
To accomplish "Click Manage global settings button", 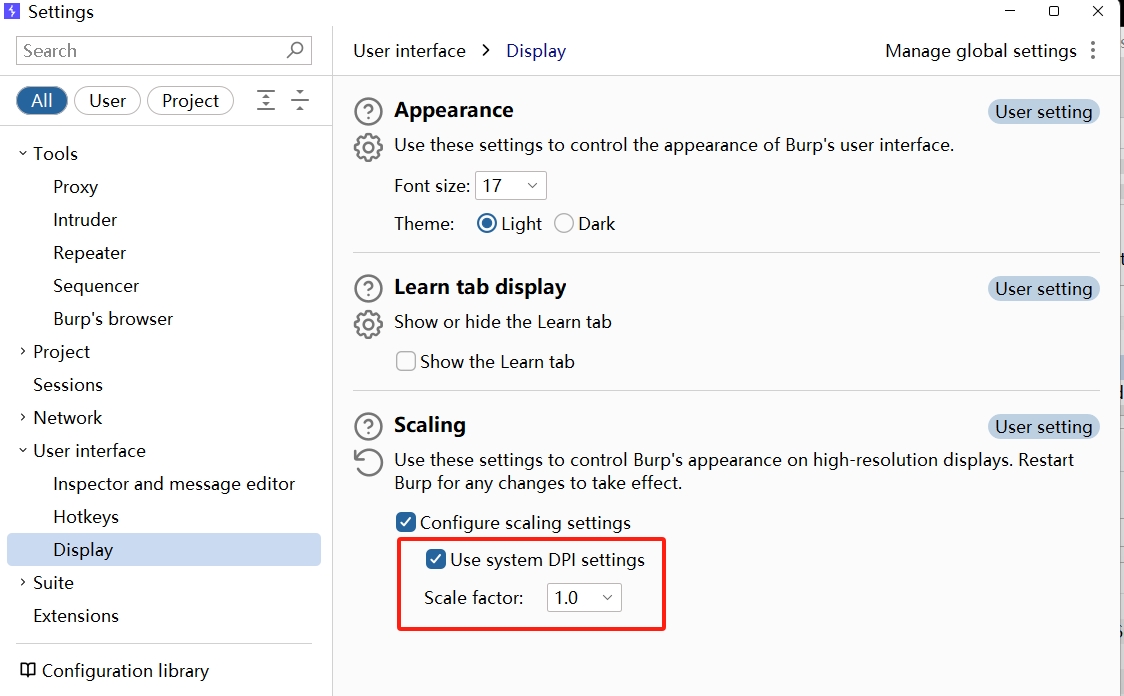I will [981, 51].
